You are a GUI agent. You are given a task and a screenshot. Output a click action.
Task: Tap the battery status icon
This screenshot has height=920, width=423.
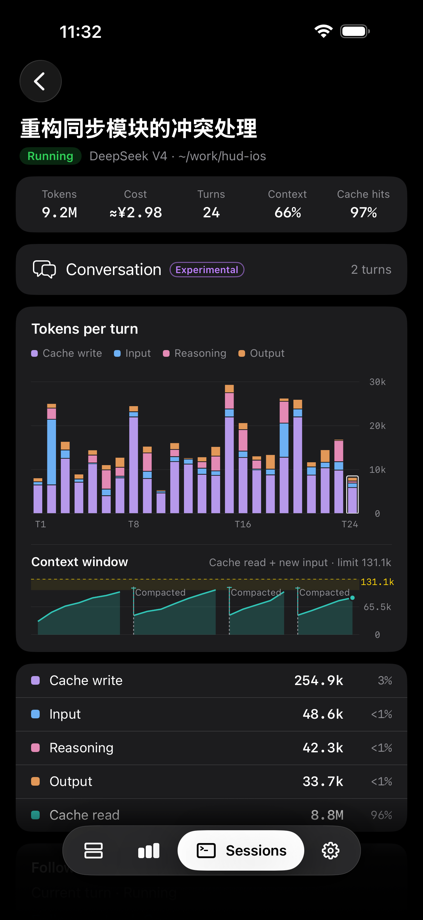(x=355, y=32)
